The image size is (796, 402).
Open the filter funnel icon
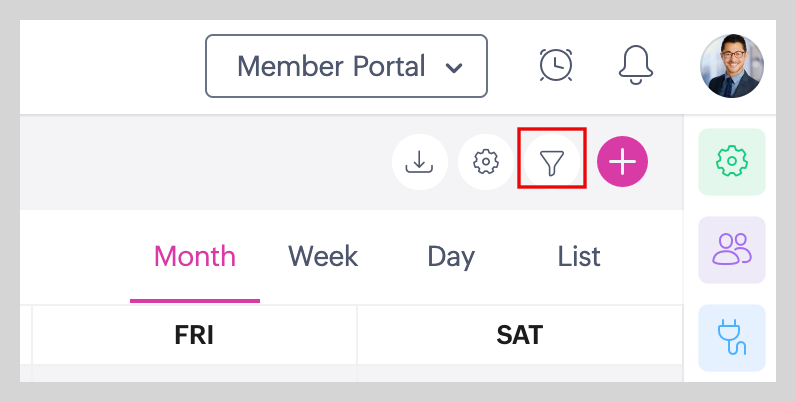[x=552, y=161]
